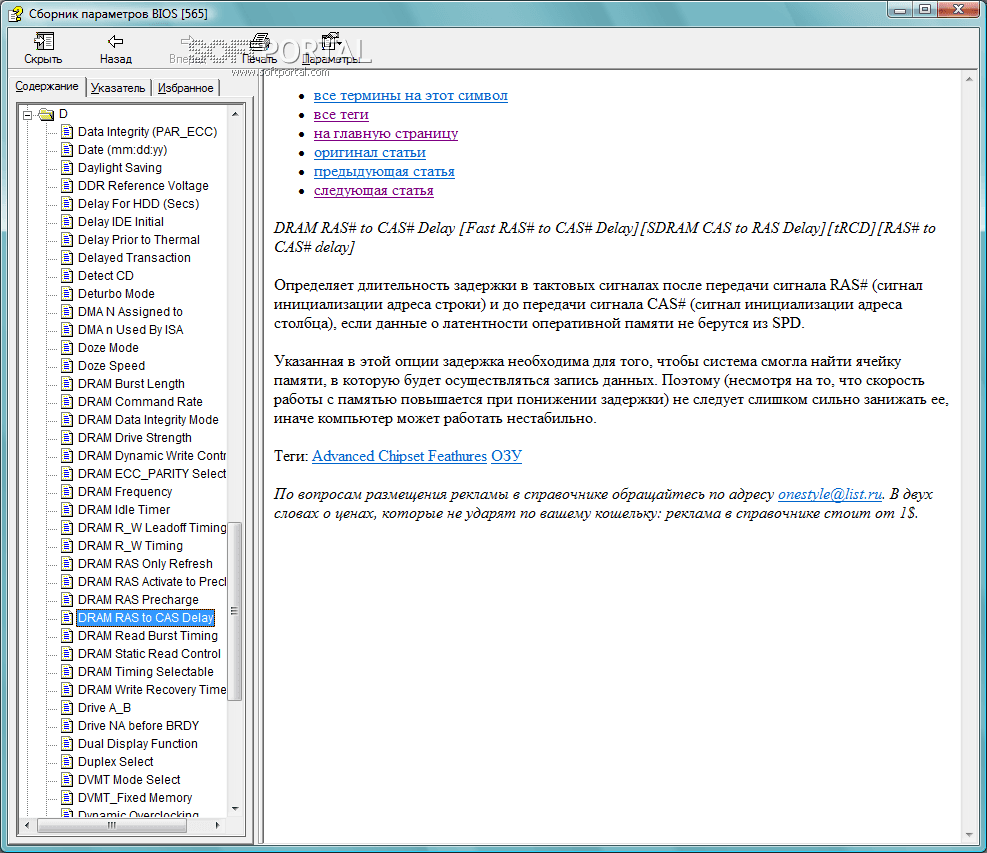Screen dimensions: 987x853
Task: Click the Вперёд (Forward) toolbar button
Action: [188, 48]
